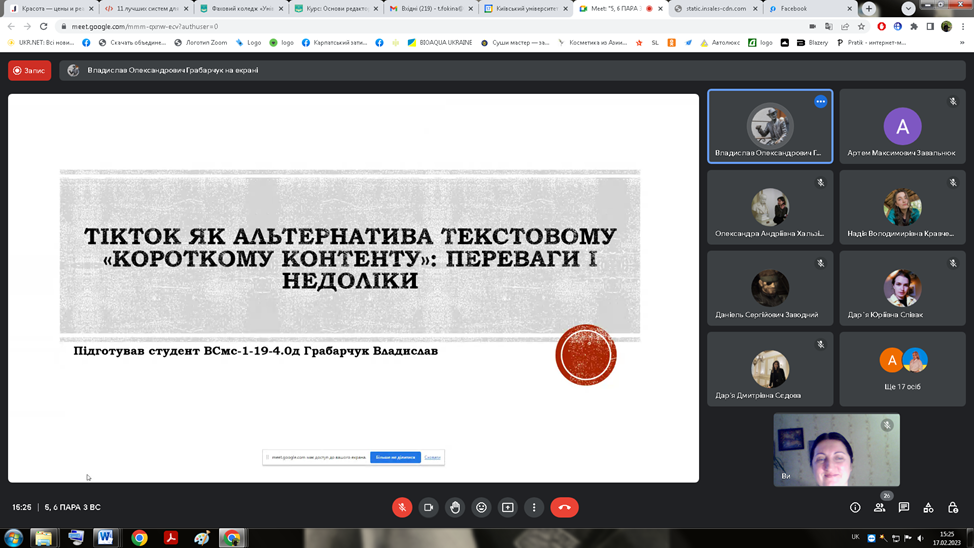The height and width of the screenshot is (548, 974).
Task: Select Артем Максимович Завальнюк's video tile
Action: click(902, 127)
